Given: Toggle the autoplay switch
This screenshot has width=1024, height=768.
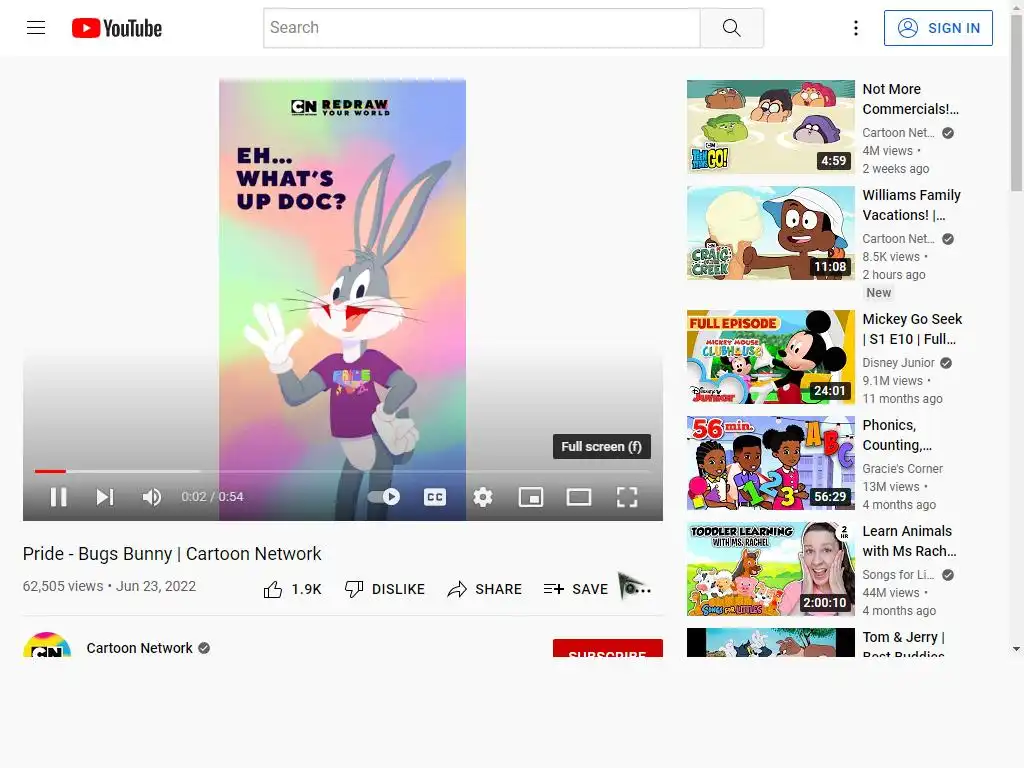Looking at the screenshot, I should (x=384, y=497).
